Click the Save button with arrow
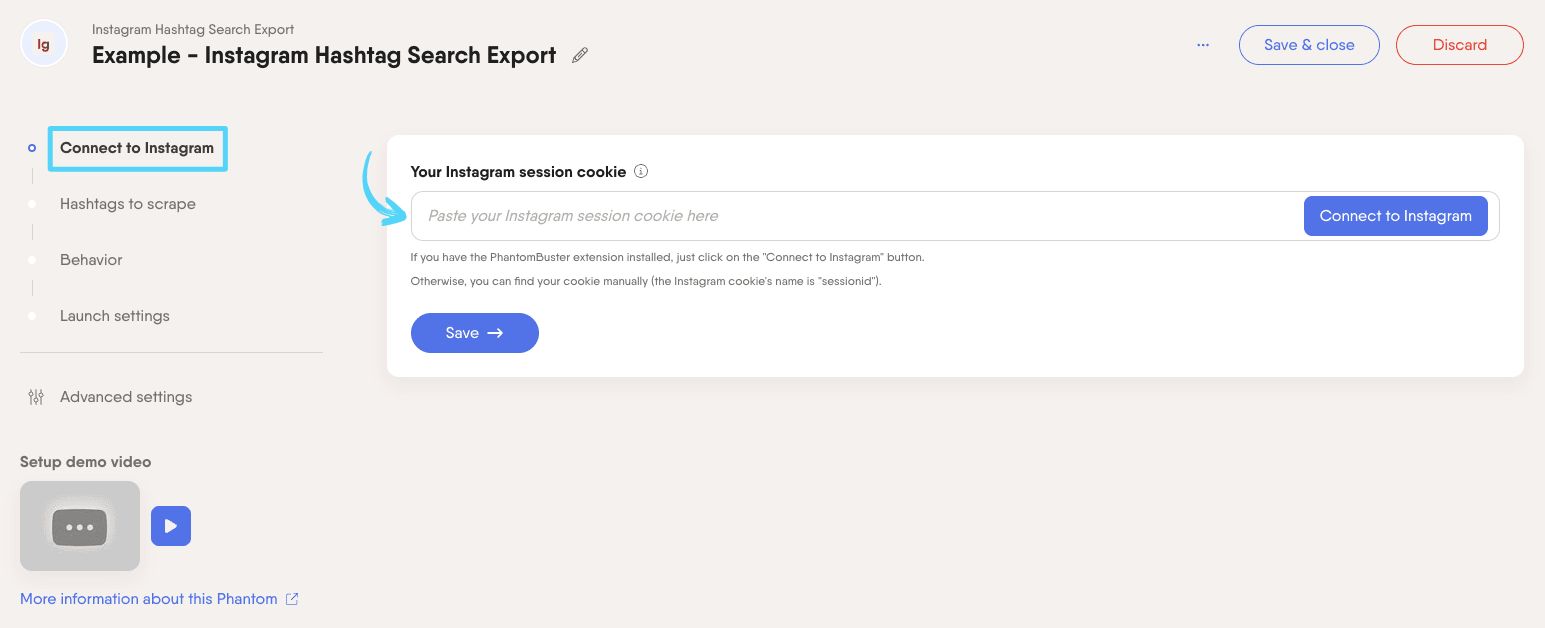This screenshot has height=628, width=1545. pyautogui.click(x=475, y=333)
